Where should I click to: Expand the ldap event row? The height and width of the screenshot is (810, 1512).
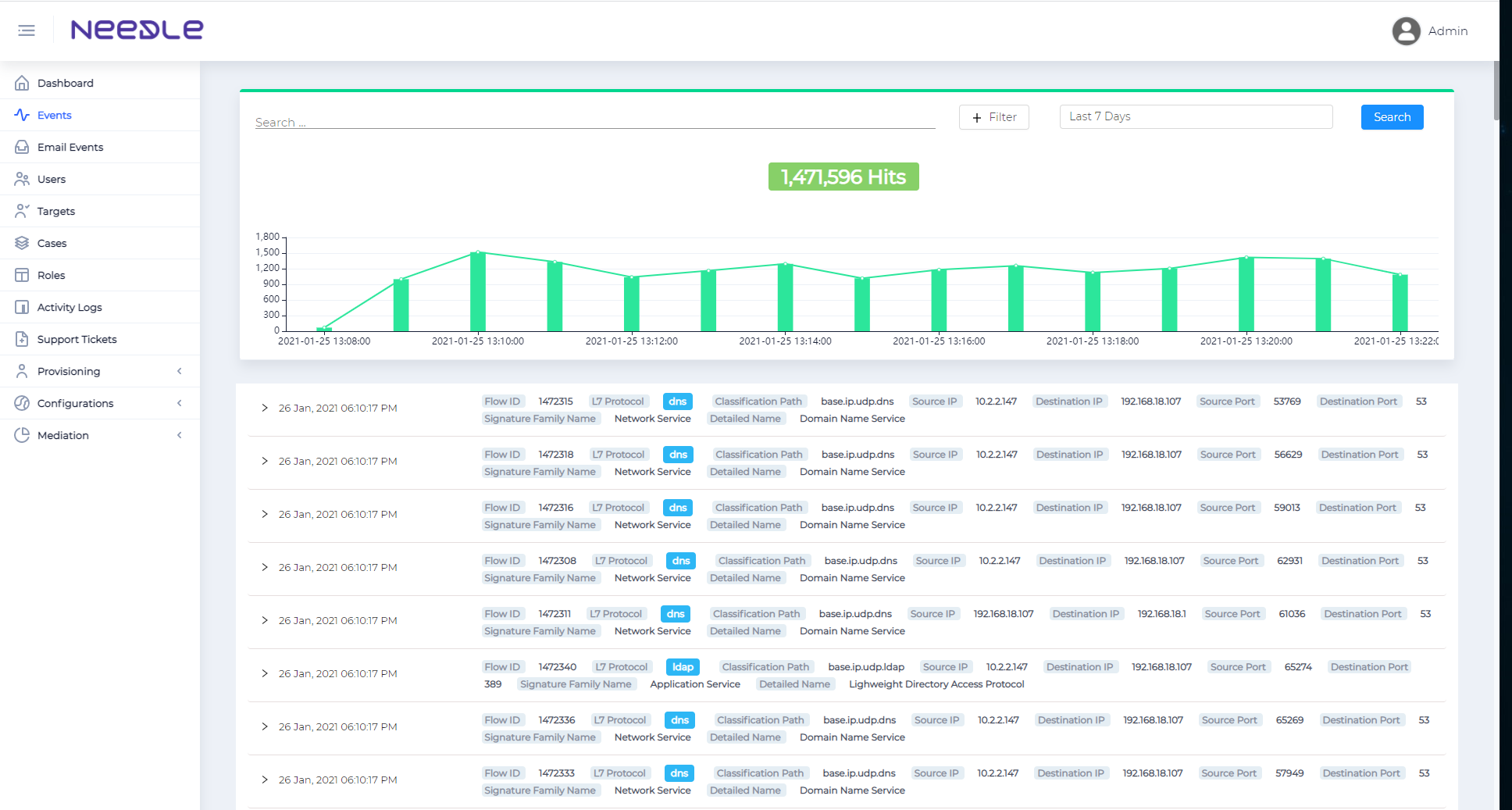[265, 673]
